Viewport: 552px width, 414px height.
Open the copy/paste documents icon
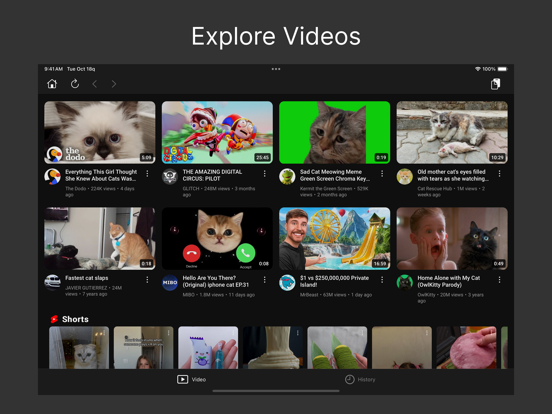(495, 84)
